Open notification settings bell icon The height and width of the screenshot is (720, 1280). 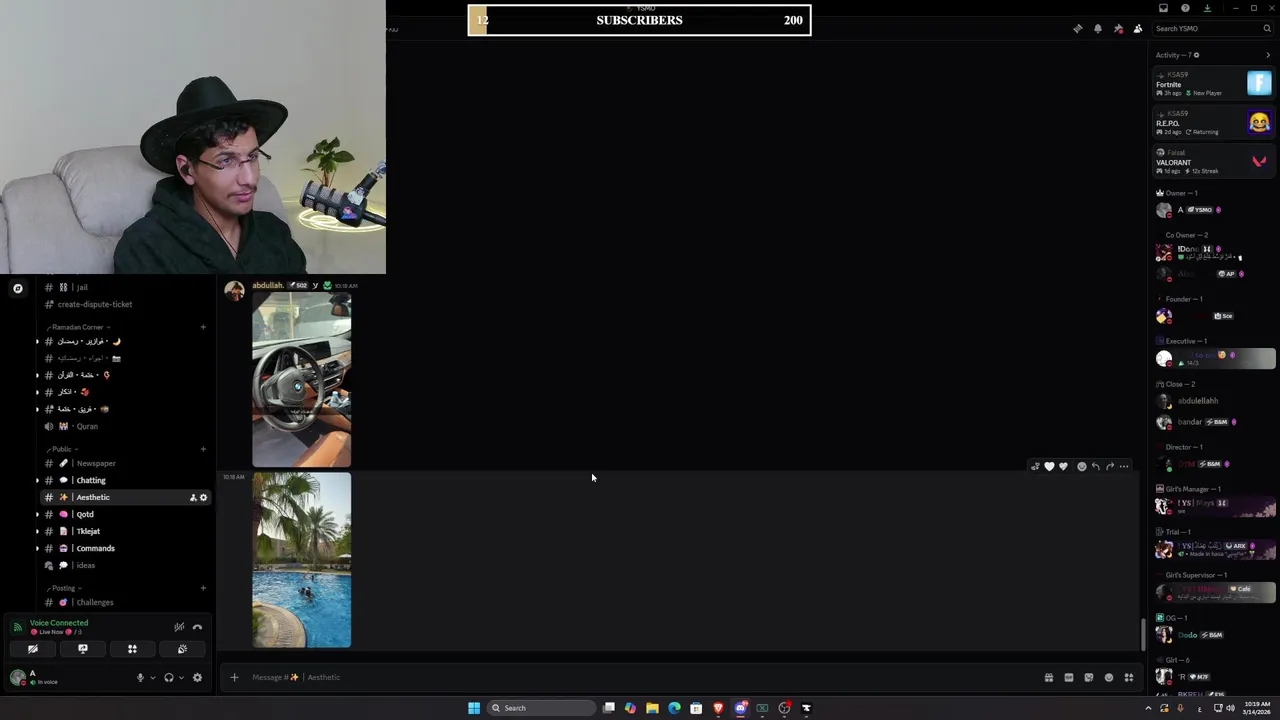click(1098, 29)
